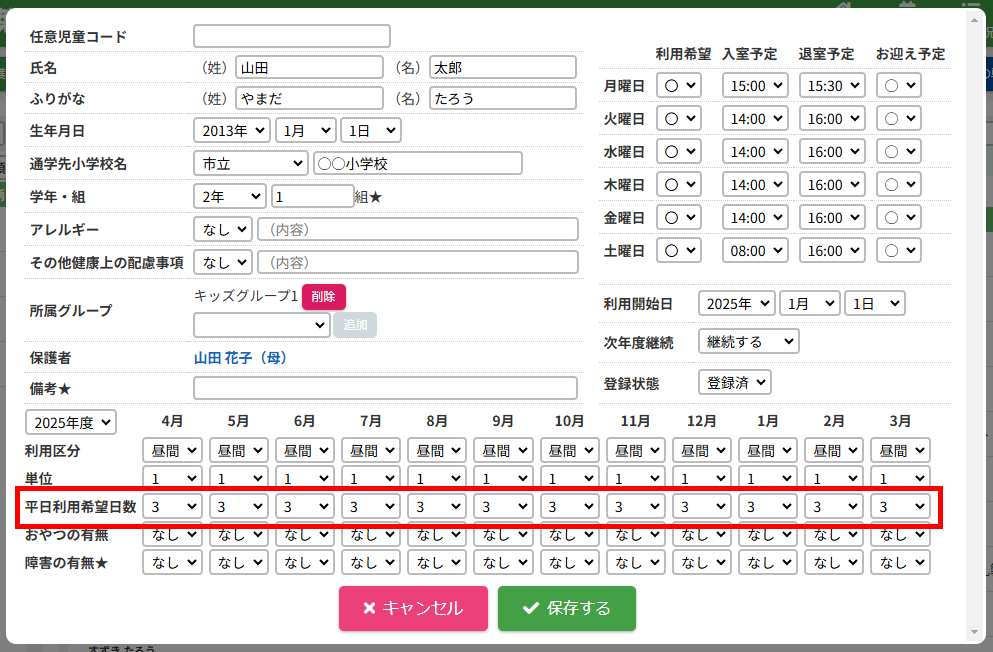Expand the 市立 school type dropdown
Image resolution: width=993 pixels, height=652 pixels.
click(x=251, y=163)
